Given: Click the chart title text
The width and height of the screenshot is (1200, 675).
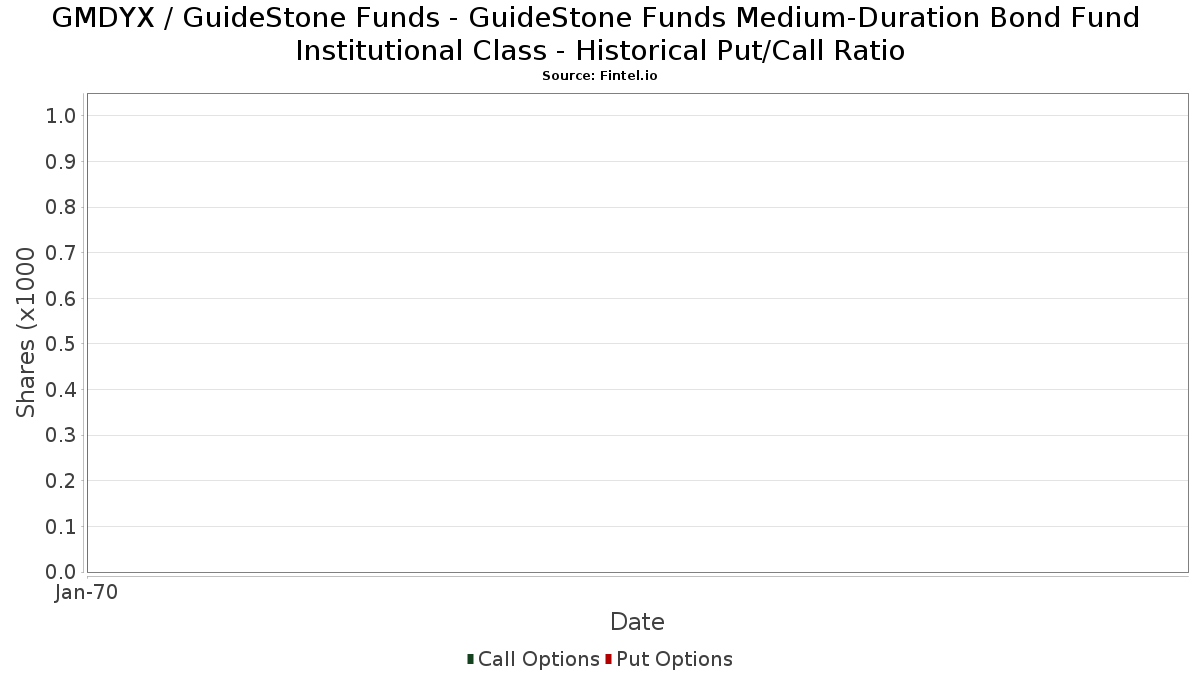Looking at the screenshot, I should click(599, 33).
